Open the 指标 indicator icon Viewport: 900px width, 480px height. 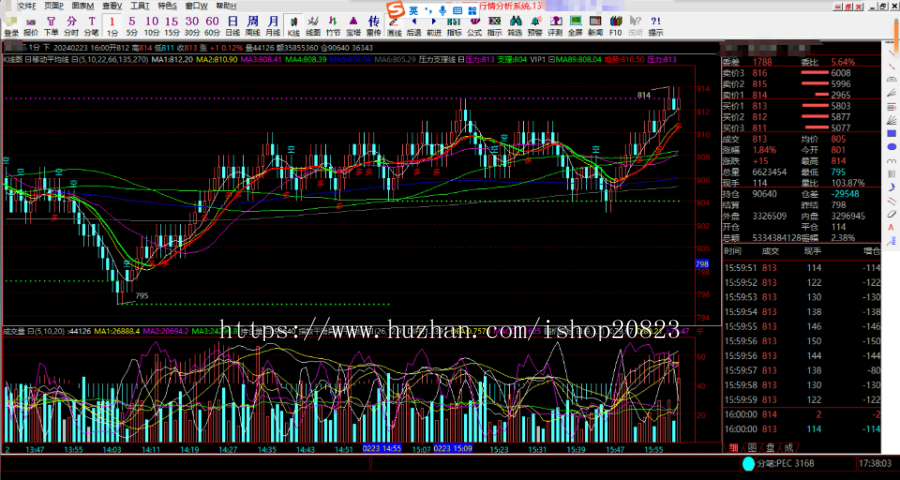coord(454,26)
